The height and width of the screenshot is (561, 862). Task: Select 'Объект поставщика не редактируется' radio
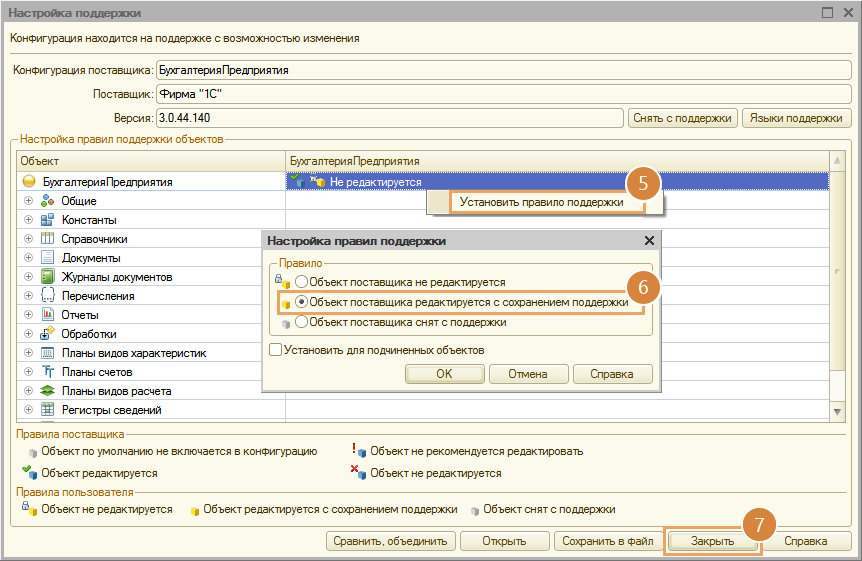tap(302, 283)
